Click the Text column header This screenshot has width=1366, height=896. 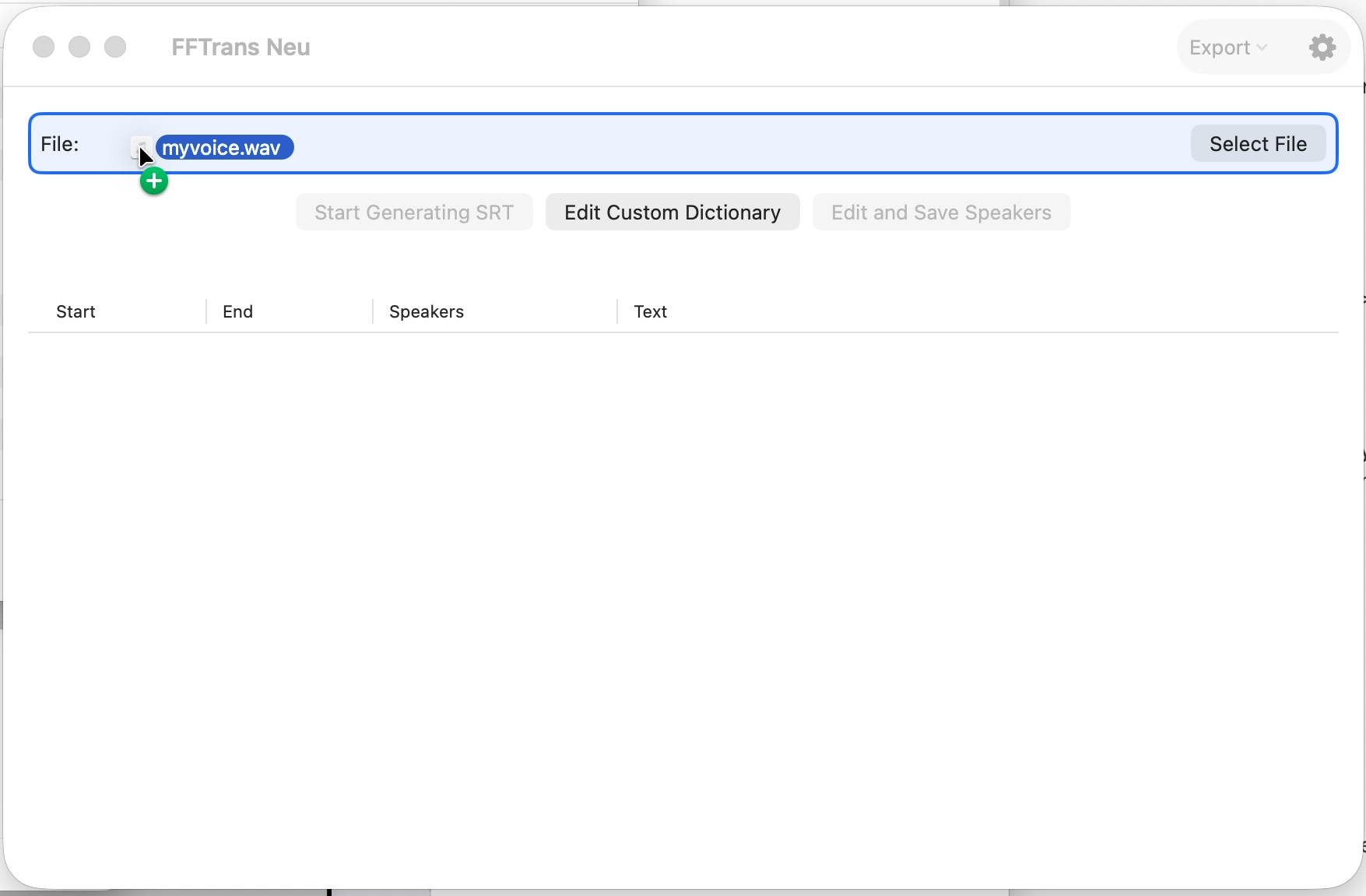650,311
